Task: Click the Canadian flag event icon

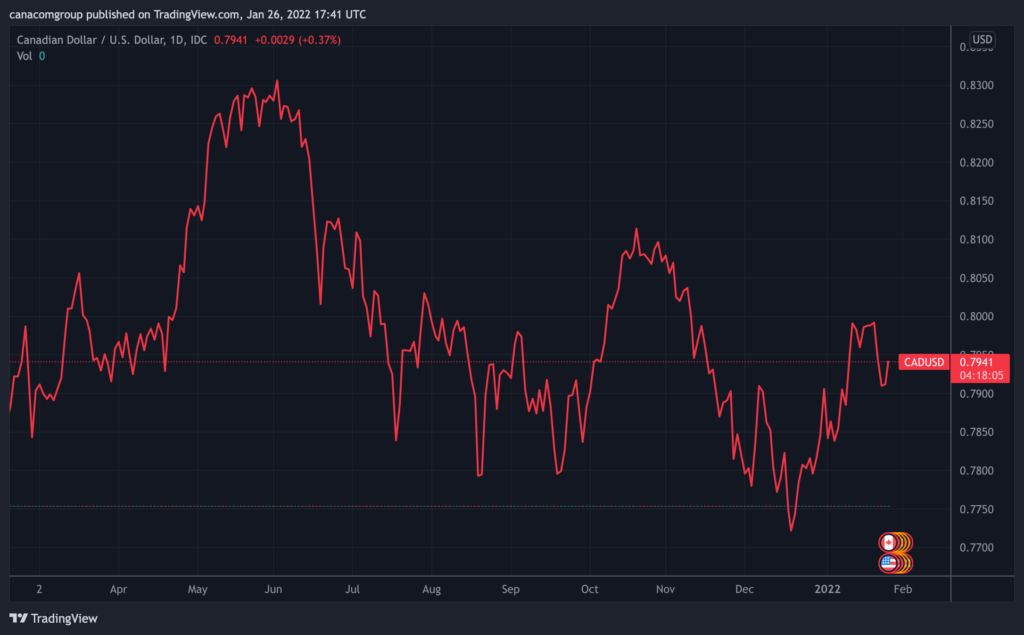Action: (x=887, y=542)
